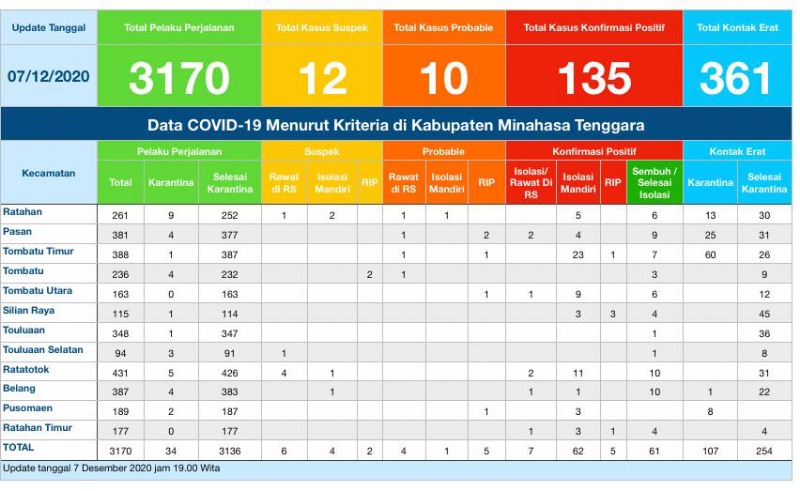Click the "Sembuh / Selesai Isolasi" header
800x491 pixels.
[655, 182]
